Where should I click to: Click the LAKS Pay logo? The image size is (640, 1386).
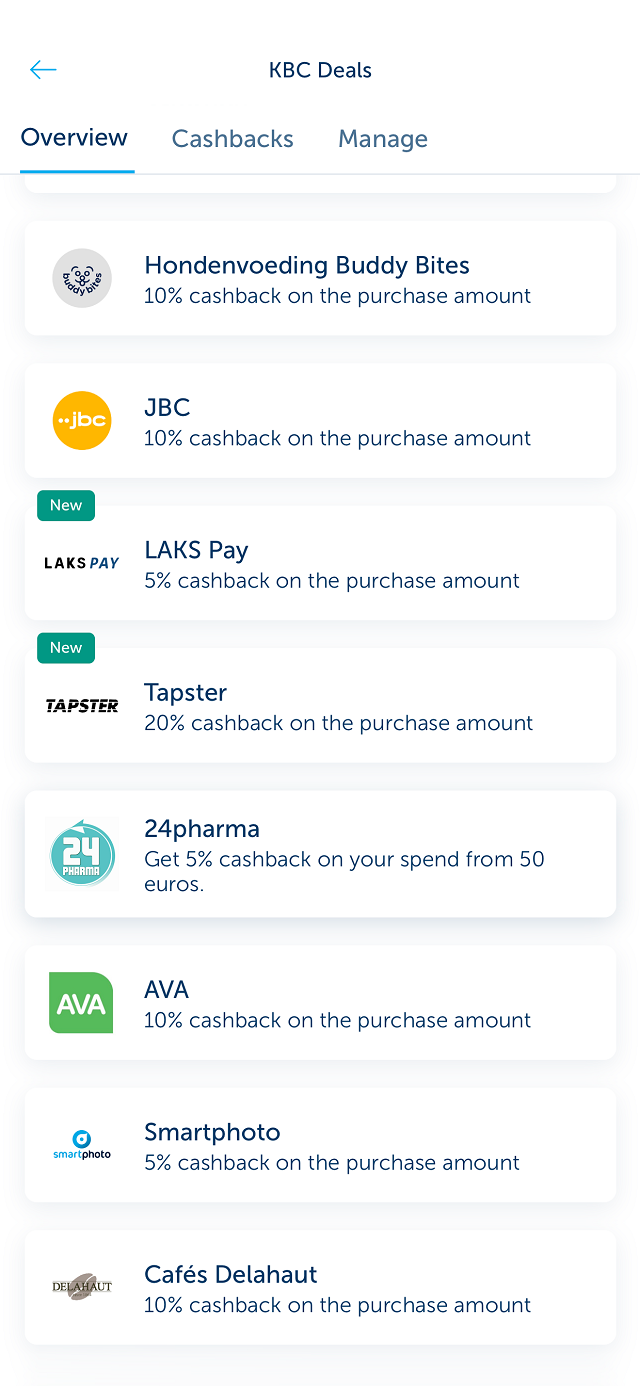click(x=82, y=563)
